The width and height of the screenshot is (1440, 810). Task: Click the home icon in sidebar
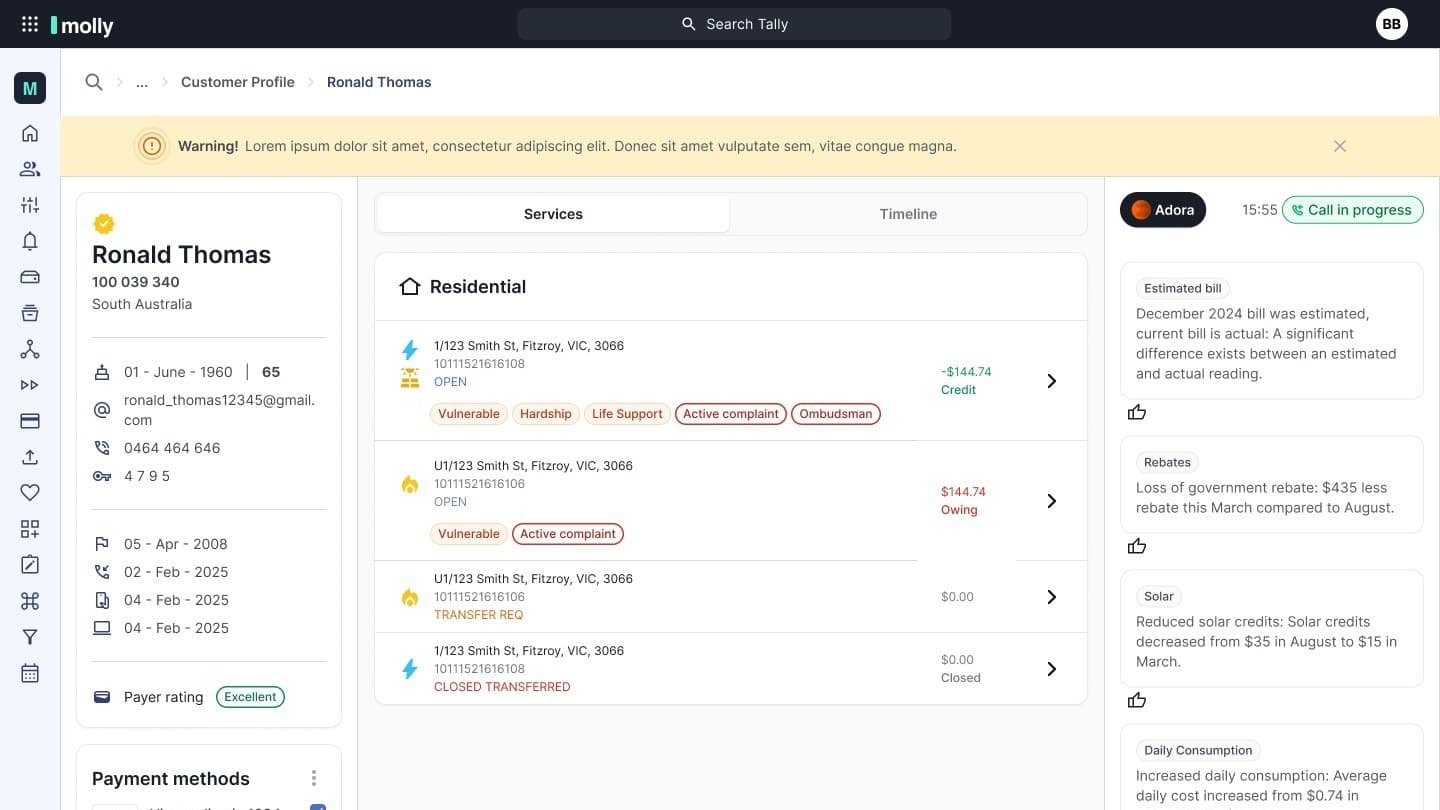(x=30, y=133)
